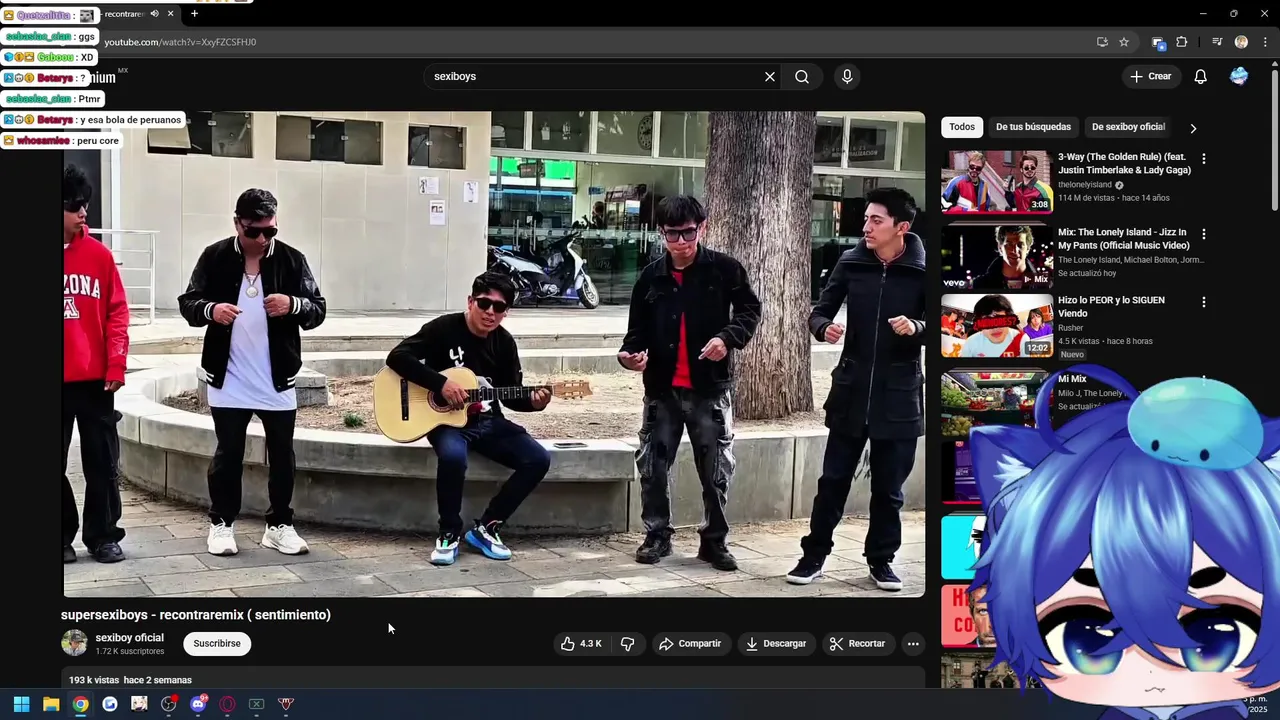The width and height of the screenshot is (1280, 720).
Task: Click Chrome icon in the taskbar
Action: tap(80, 704)
